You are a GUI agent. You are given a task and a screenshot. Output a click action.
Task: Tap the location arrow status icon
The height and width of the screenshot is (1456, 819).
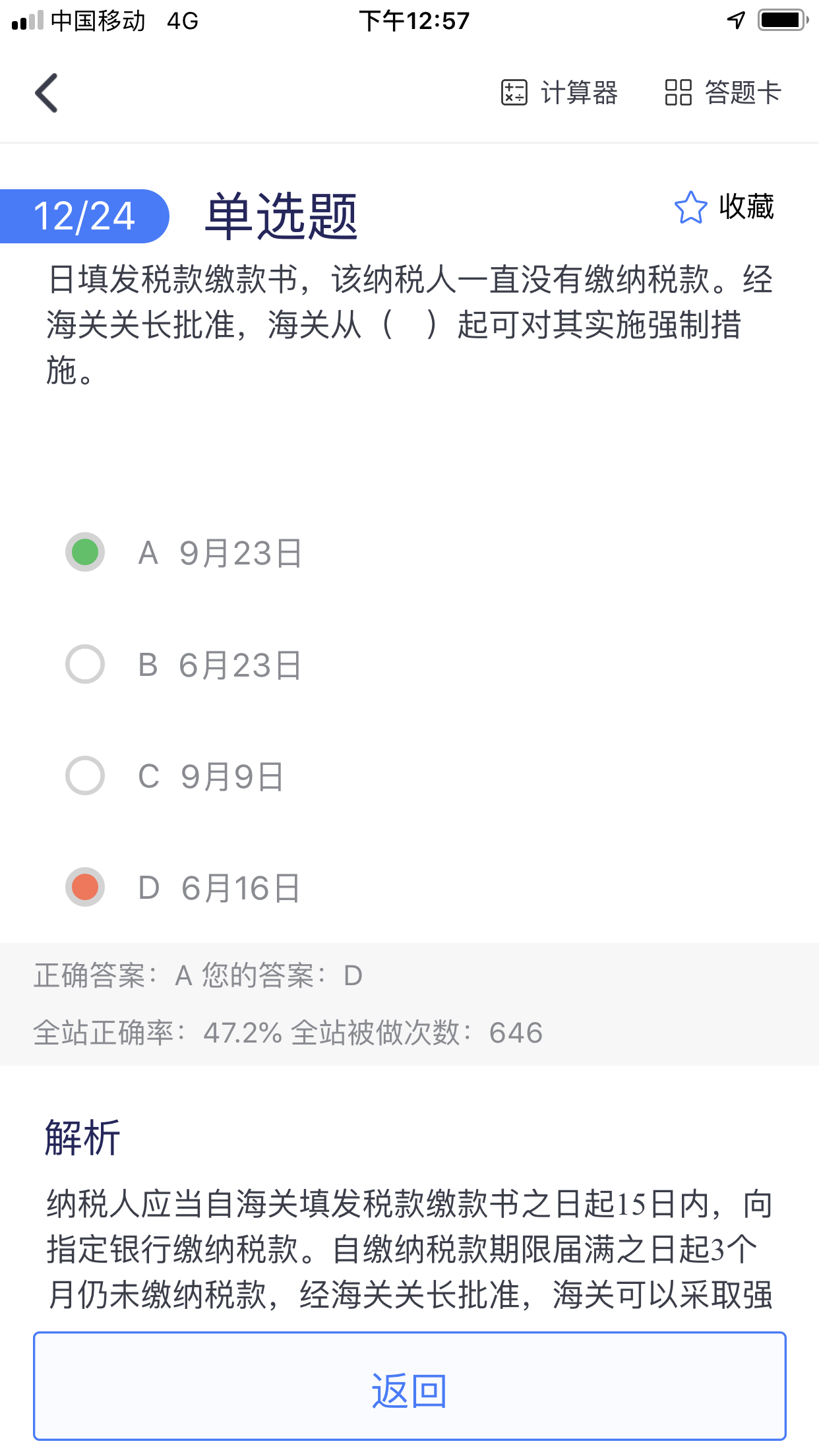point(736,20)
